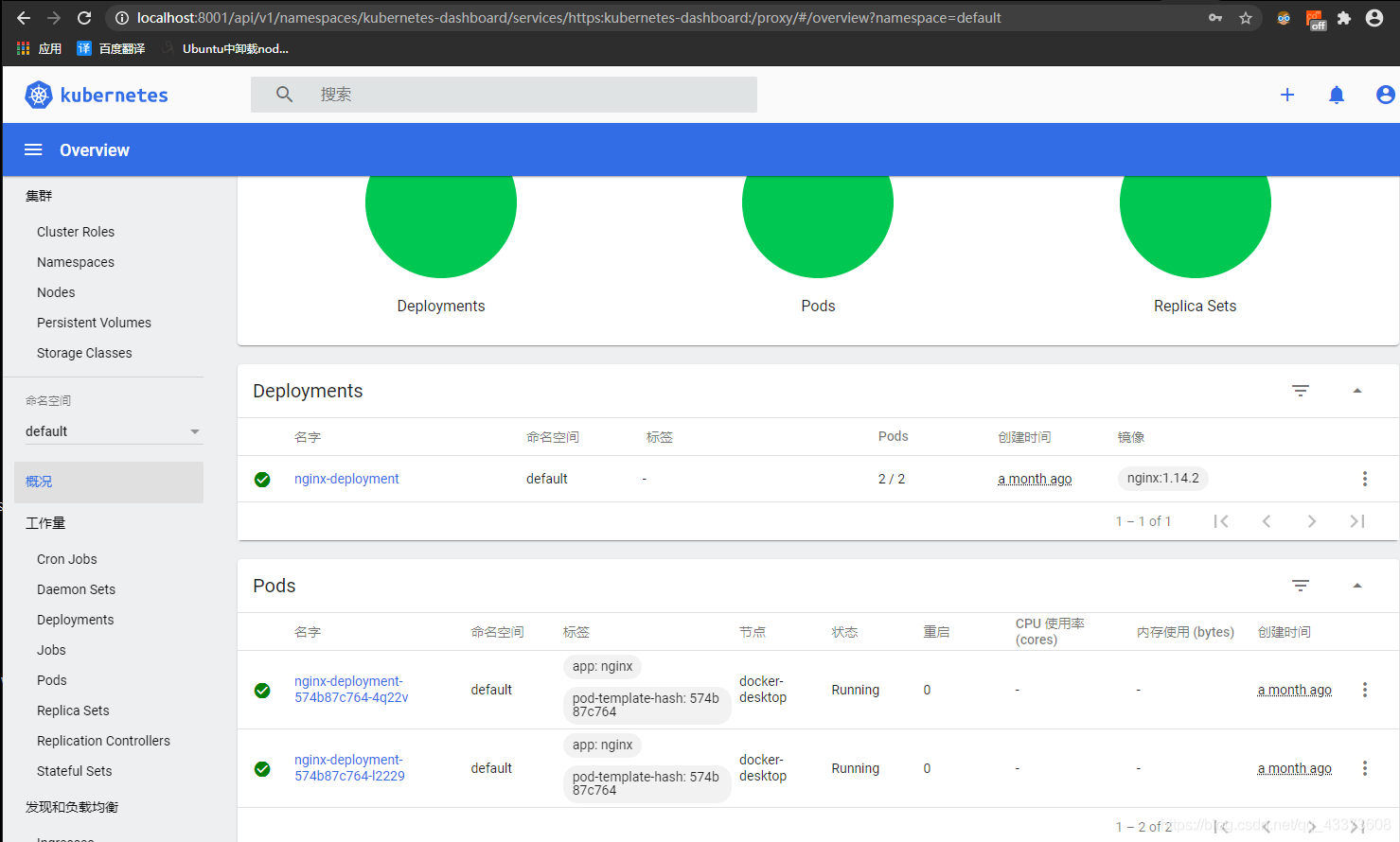Click the search magnifier icon
This screenshot has height=842, width=1400.
[284, 95]
